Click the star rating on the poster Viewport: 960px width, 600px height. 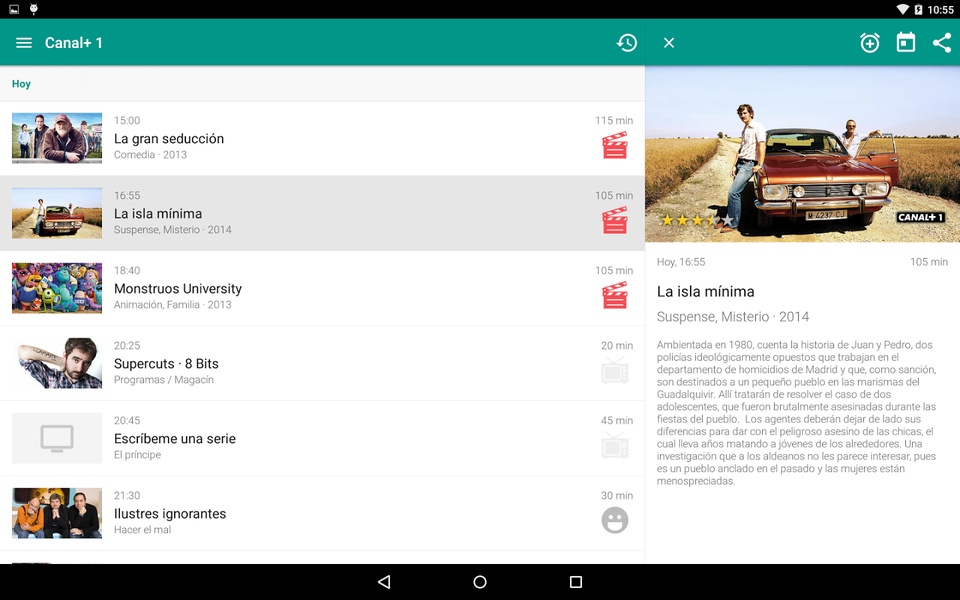click(x=697, y=220)
